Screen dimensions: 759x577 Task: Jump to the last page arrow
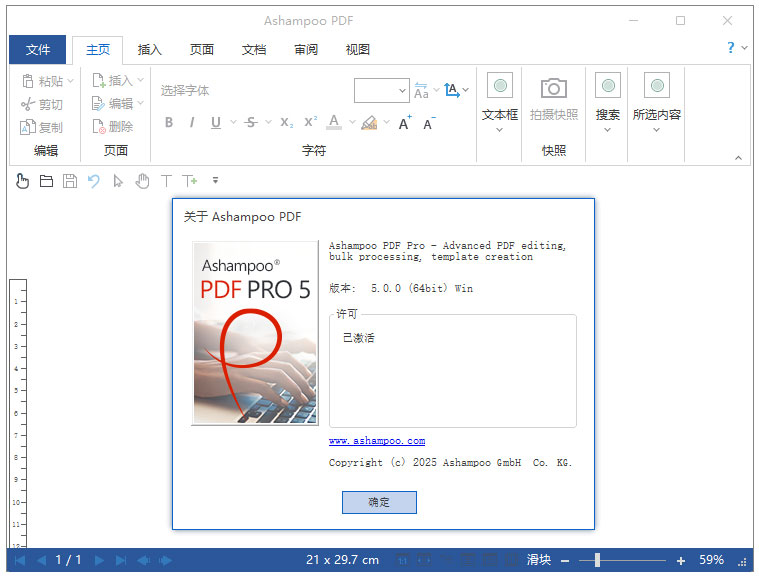tap(121, 561)
